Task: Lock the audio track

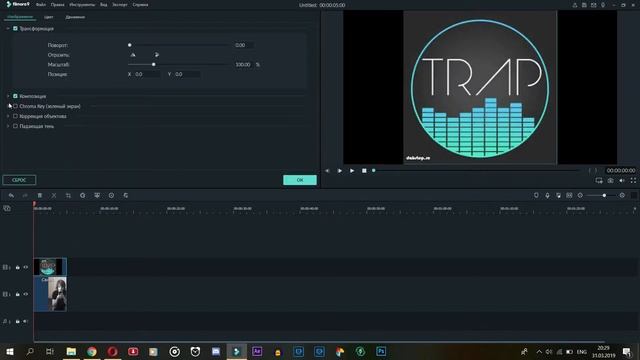Action: (18, 321)
